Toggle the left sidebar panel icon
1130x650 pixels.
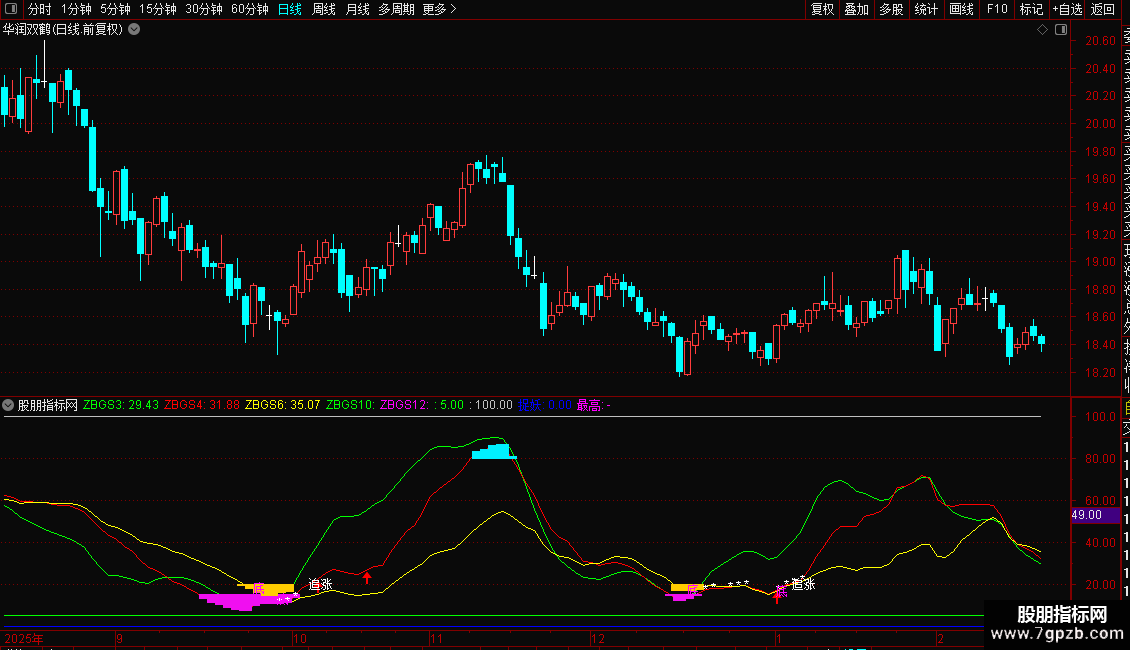click(10, 10)
